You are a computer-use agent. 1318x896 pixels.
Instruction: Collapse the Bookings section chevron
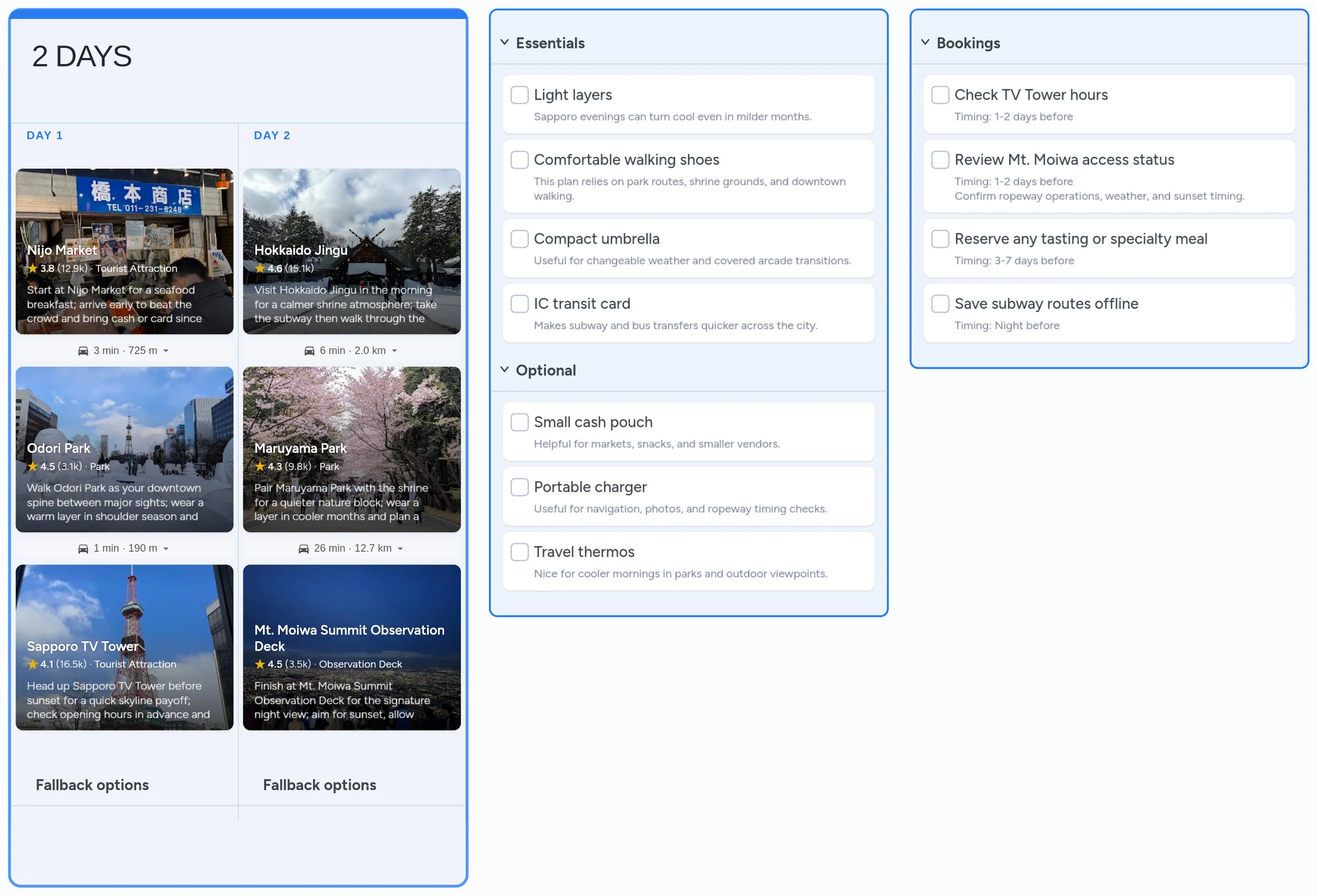925,43
